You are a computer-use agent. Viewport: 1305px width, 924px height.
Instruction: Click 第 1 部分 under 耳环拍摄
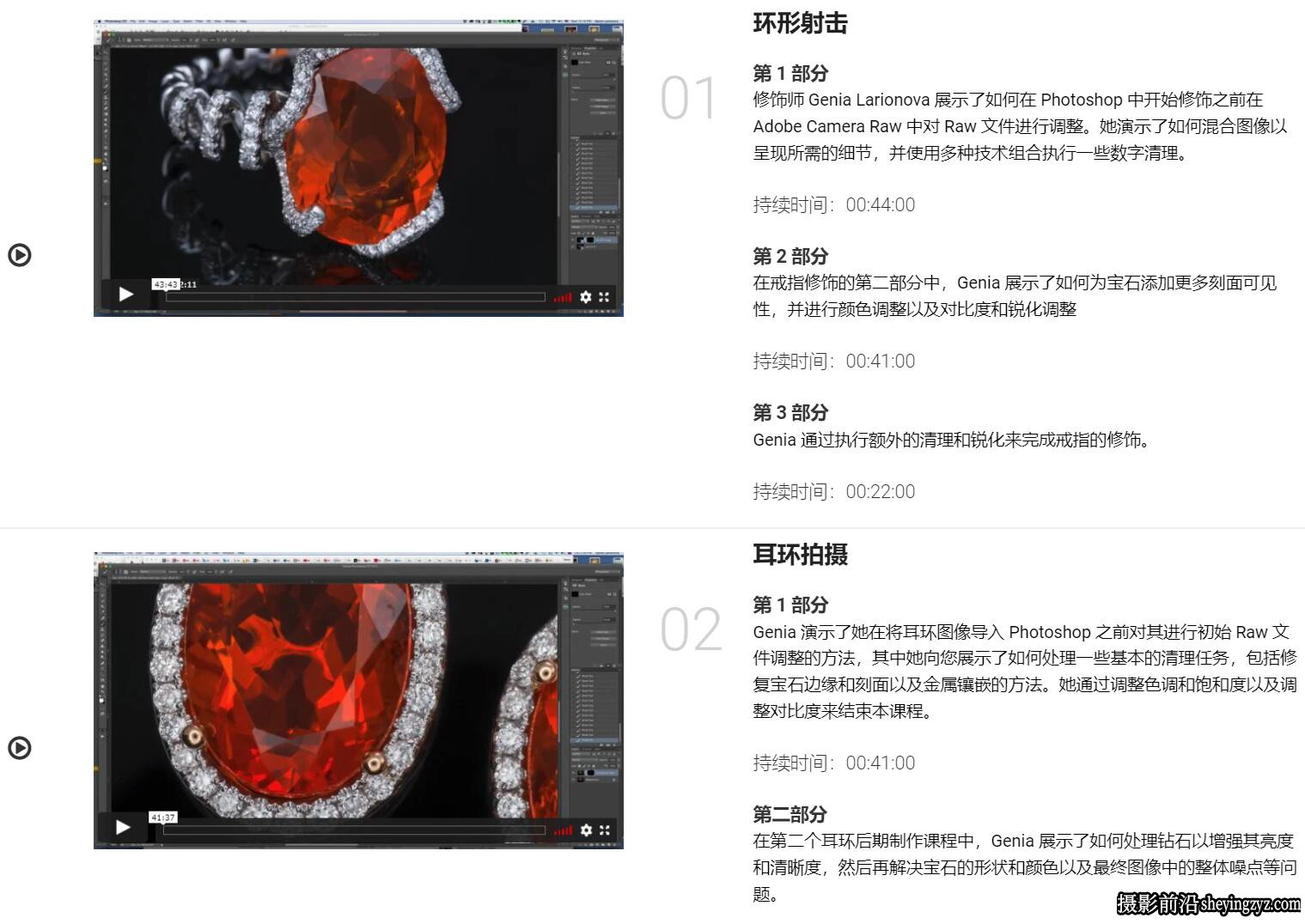[x=790, y=605]
